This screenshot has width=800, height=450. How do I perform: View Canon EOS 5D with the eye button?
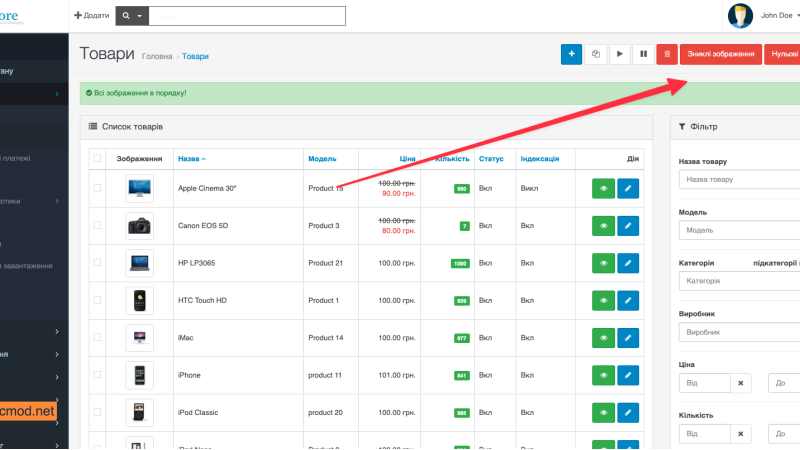coord(603,226)
